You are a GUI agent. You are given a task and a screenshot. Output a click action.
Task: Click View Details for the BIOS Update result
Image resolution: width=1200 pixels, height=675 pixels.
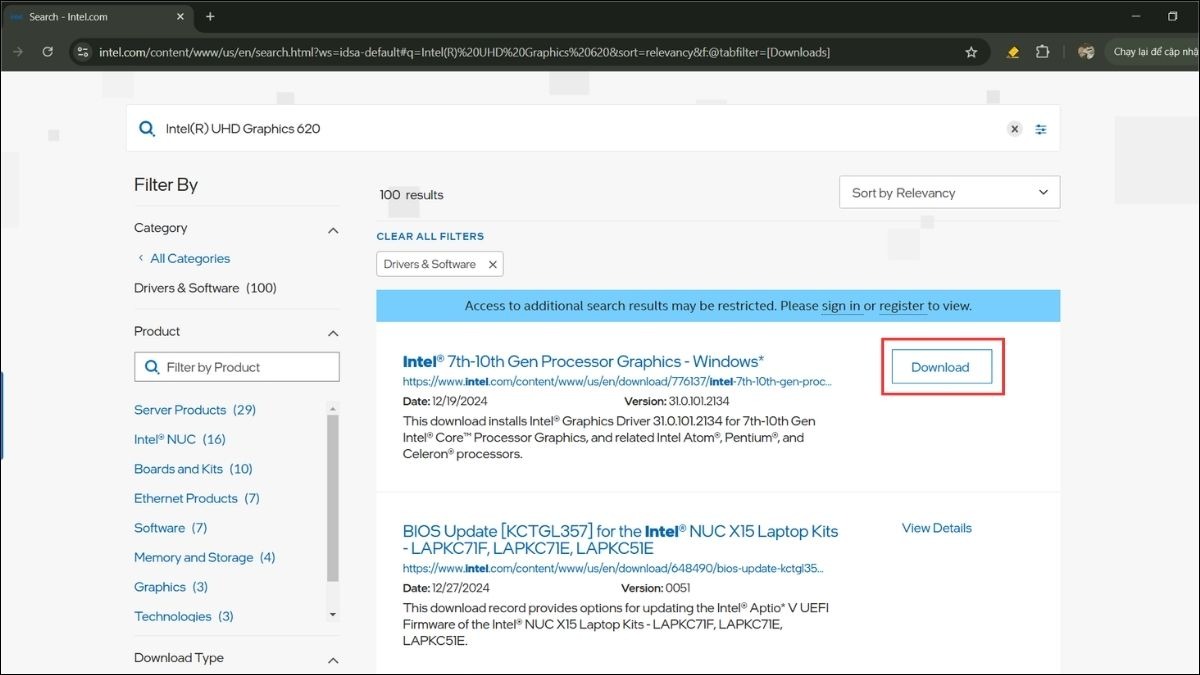937,528
